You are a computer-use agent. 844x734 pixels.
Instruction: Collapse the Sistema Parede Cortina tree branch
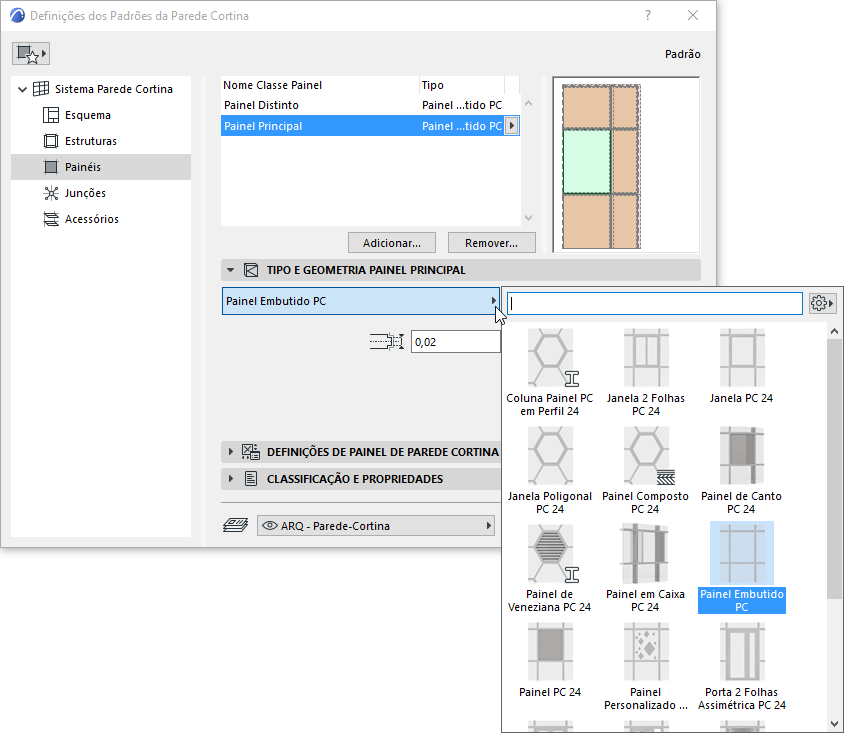[21, 88]
